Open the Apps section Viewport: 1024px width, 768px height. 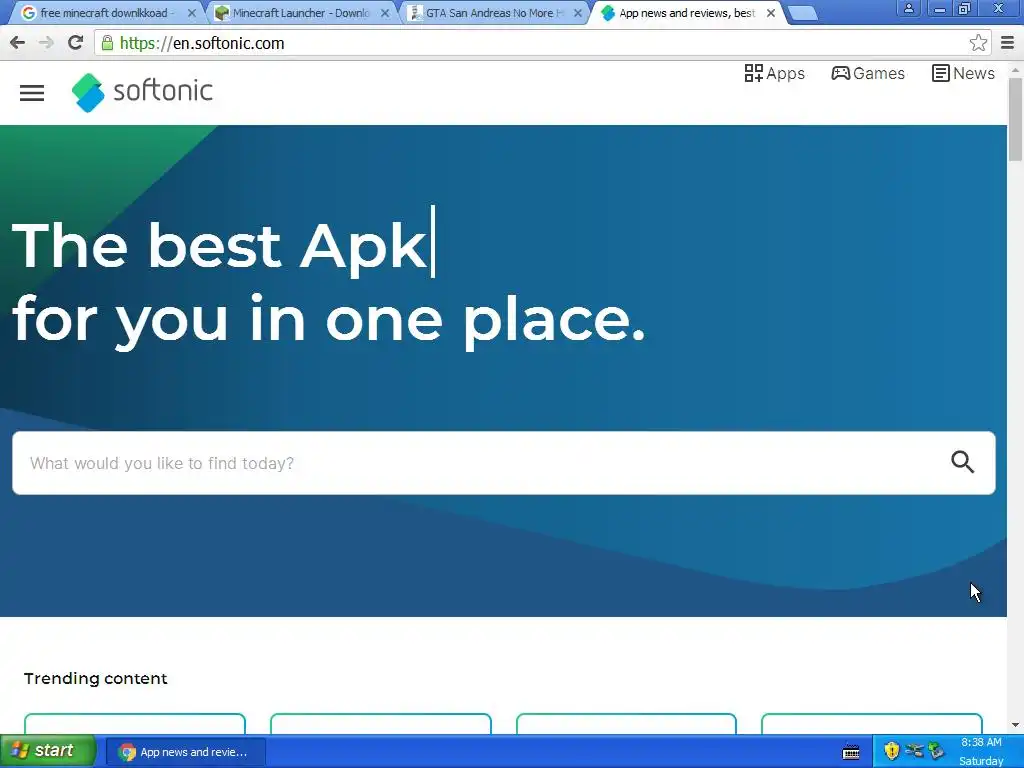(775, 73)
